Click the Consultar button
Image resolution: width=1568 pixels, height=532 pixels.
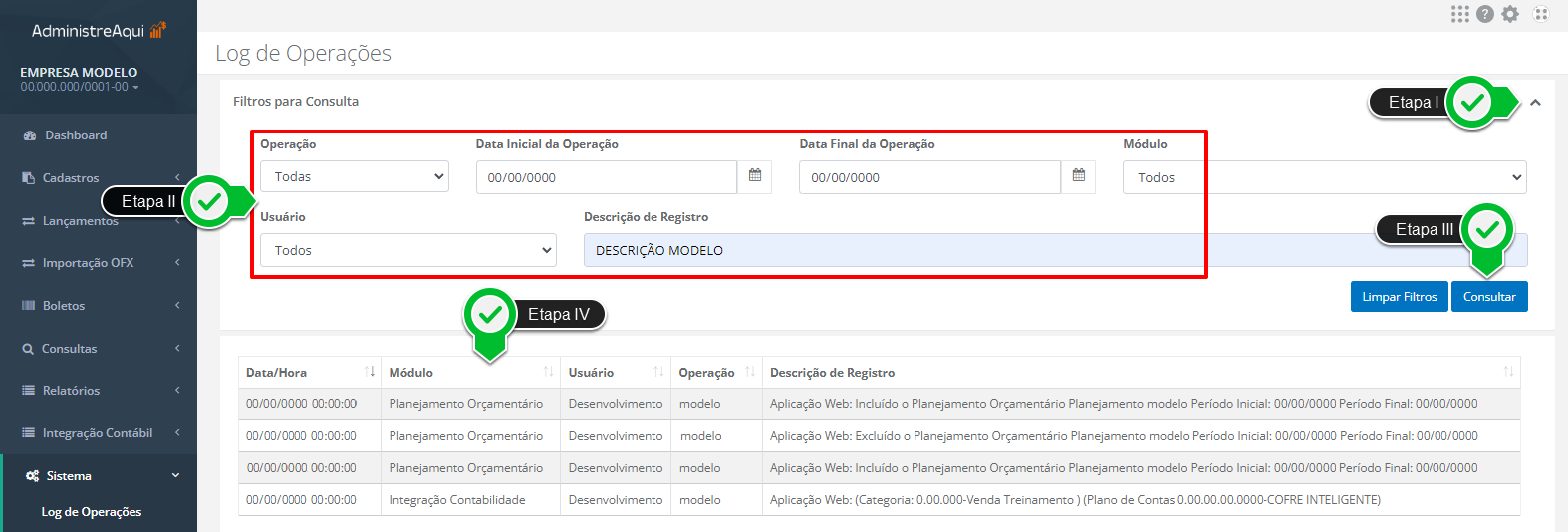pyautogui.click(x=1489, y=297)
